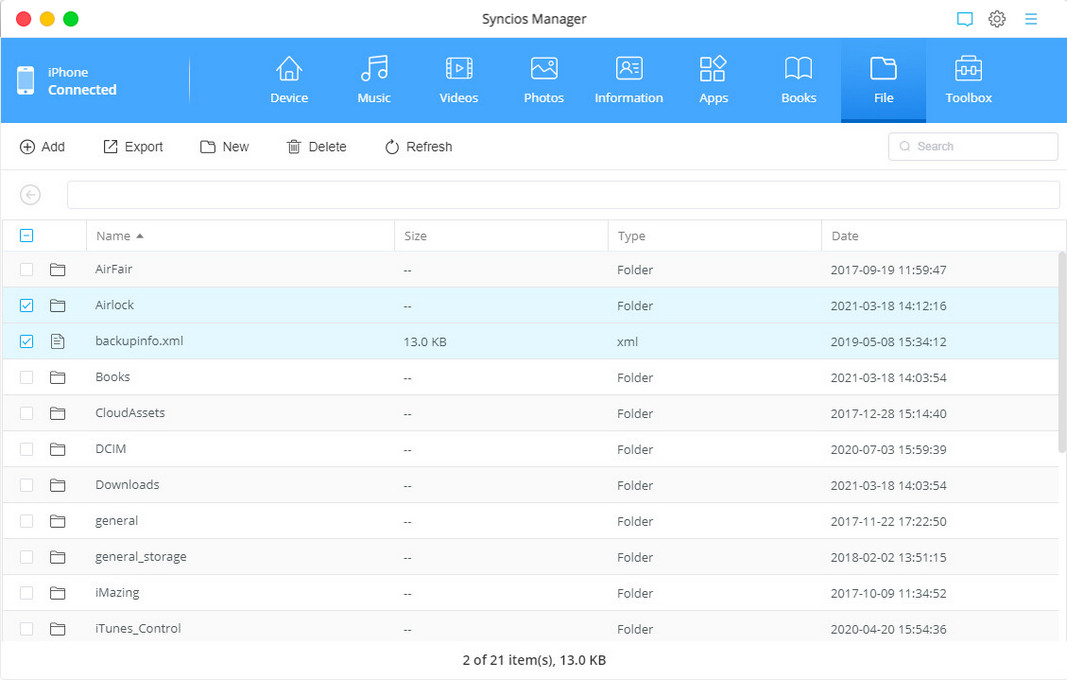Export the selected items
Screen dimensions: 1067x680
pyautogui.click(x=133, y=146)
